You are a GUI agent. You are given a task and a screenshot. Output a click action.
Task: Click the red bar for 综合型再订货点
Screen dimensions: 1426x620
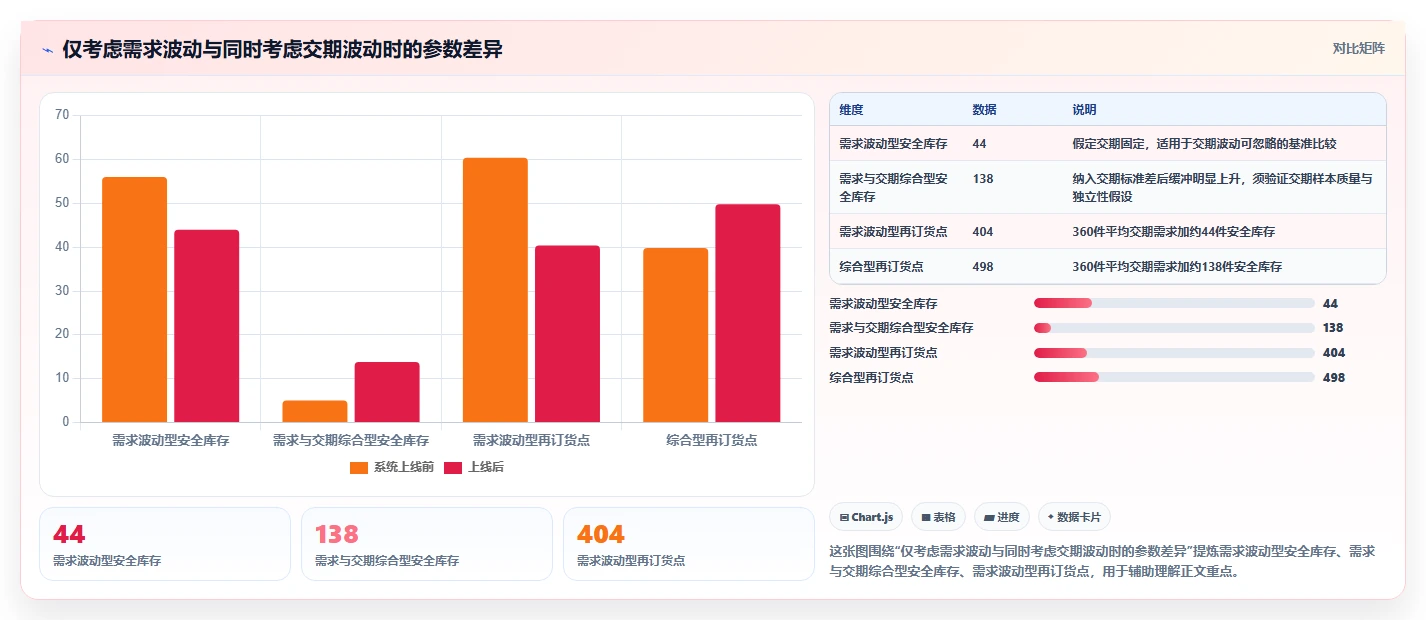(748, 313)
